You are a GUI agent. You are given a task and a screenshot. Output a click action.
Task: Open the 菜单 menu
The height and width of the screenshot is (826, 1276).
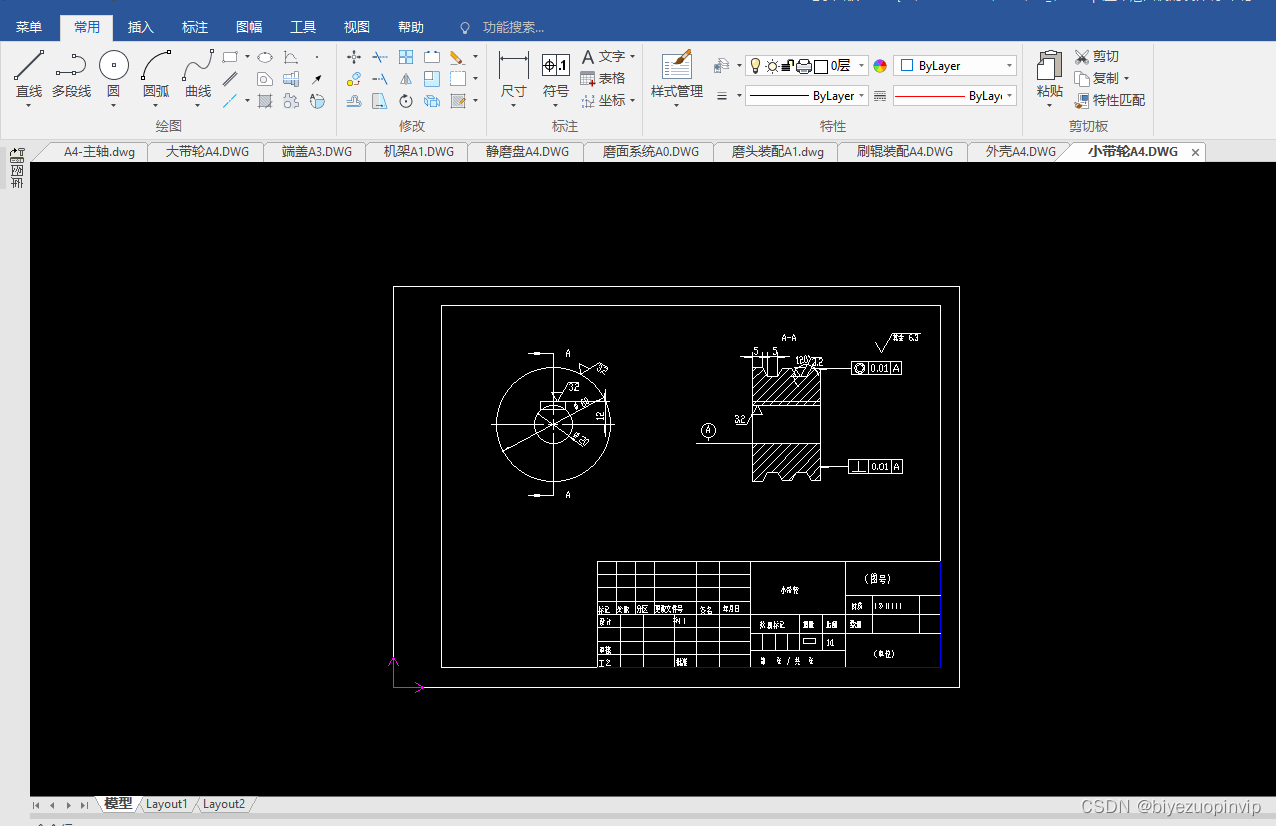click(x=29, y=27)
